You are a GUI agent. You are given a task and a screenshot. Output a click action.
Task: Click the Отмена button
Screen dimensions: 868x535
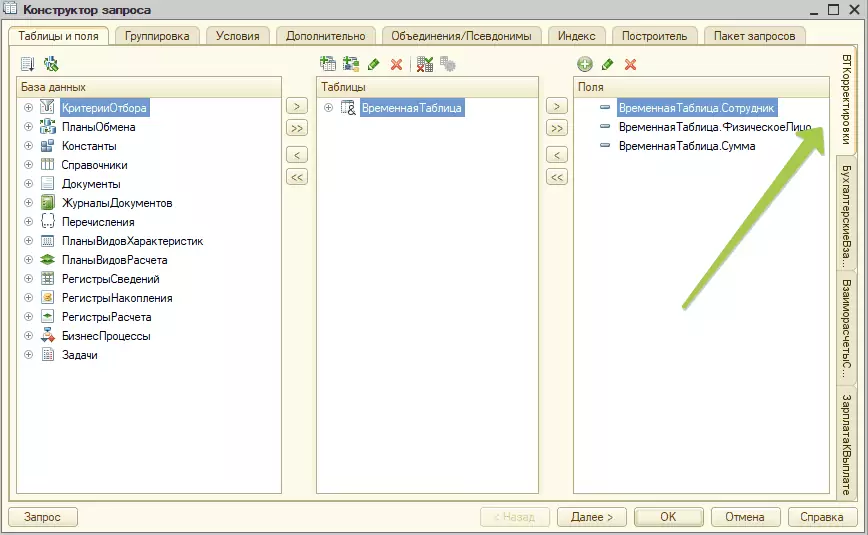(x=745, y=517)
